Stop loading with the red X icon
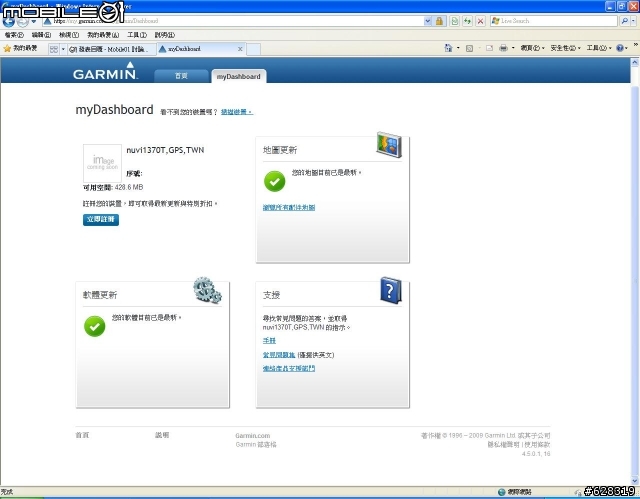 (x=480, y=21)
